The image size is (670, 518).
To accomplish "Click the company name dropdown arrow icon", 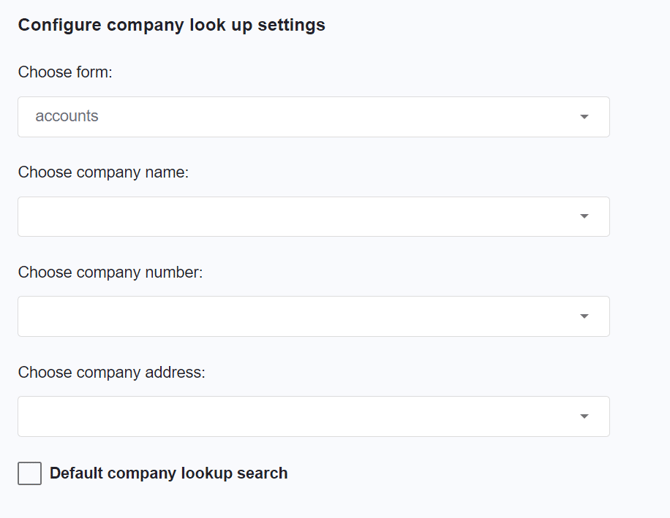I will (584, 217).
